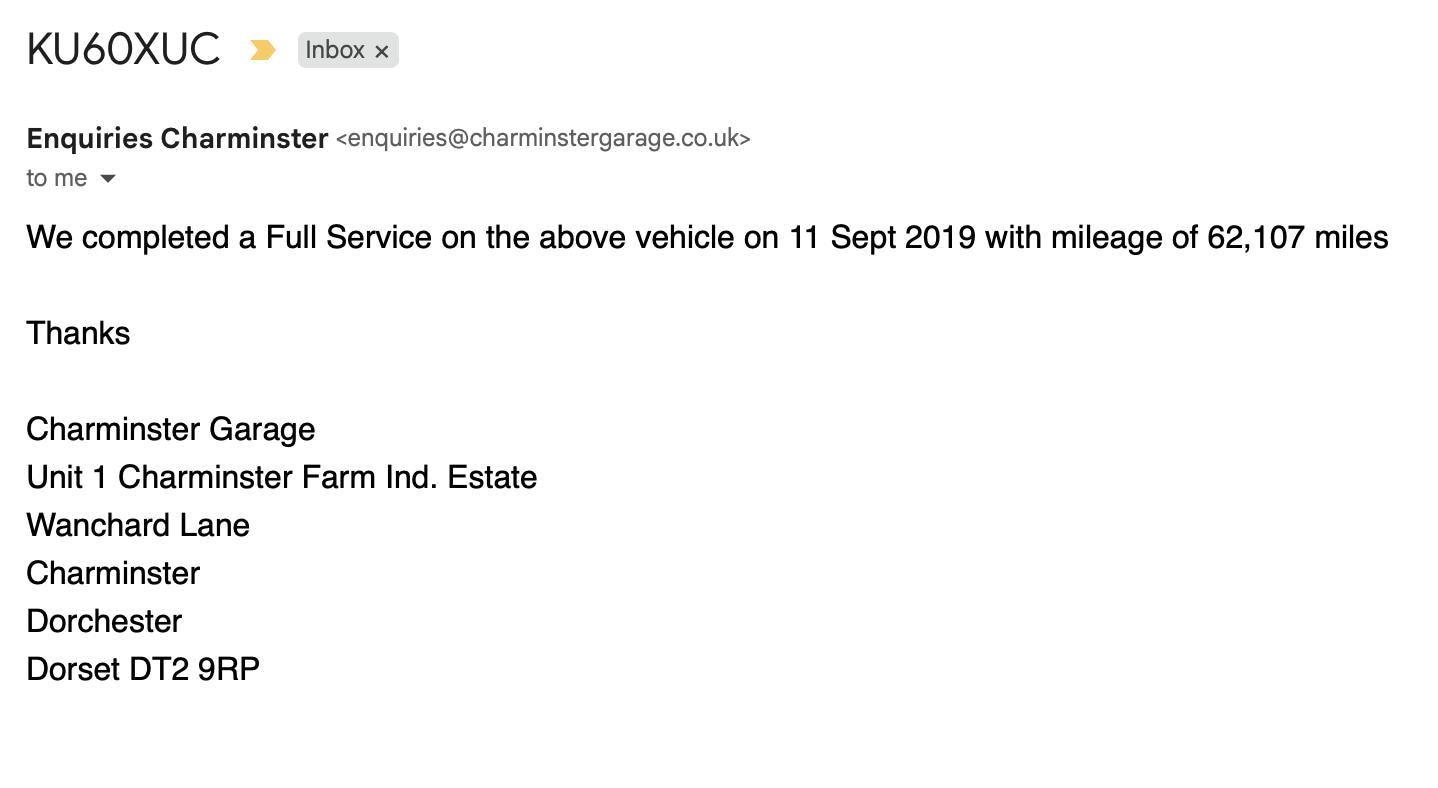1438x788 pixels.
Task: Select the subject text KU60XUC
Action: (122, 48)
